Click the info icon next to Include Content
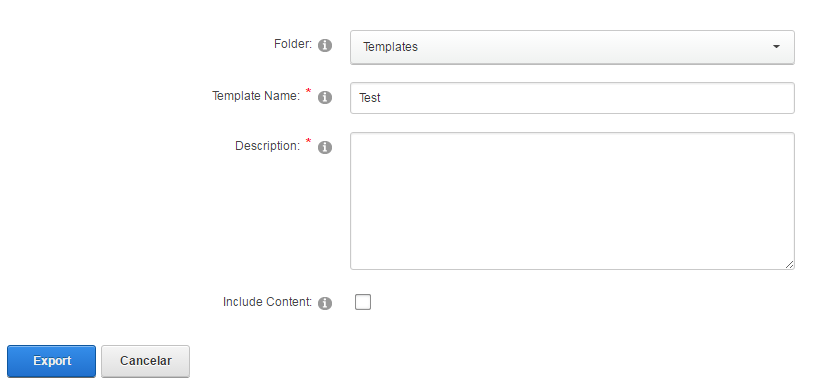This screenshot has height=382, width=836. tap(325, 303)
